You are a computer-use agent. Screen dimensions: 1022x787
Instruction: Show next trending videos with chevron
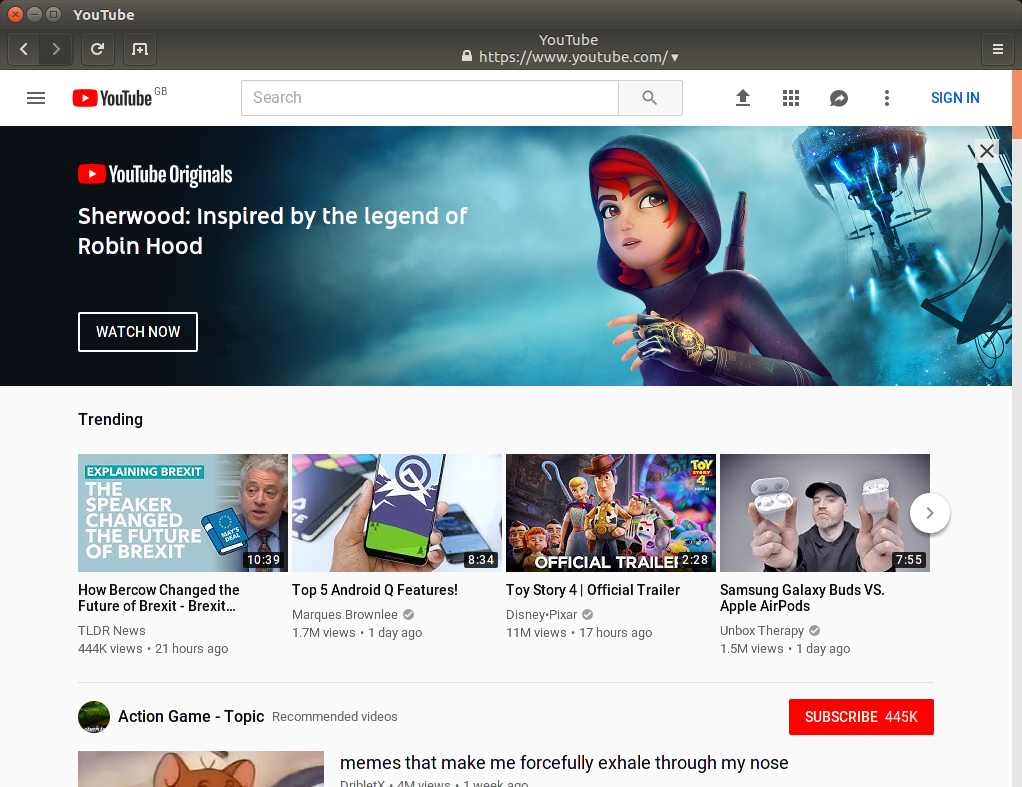tap(929, 513)
